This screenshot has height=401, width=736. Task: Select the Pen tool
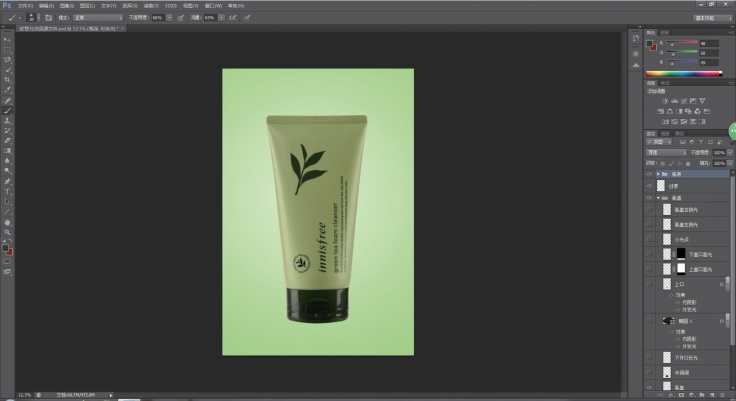(8, 182)
